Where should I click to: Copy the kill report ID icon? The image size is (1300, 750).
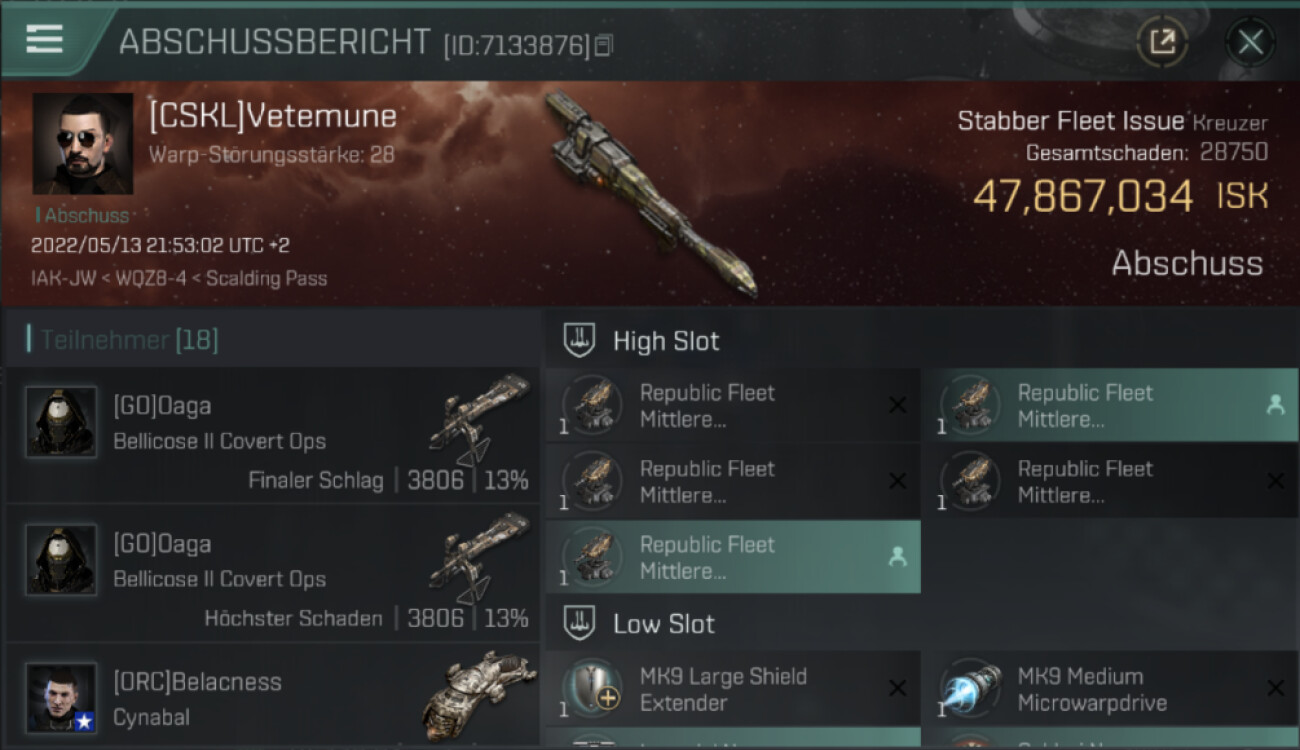tap(603, 45)
